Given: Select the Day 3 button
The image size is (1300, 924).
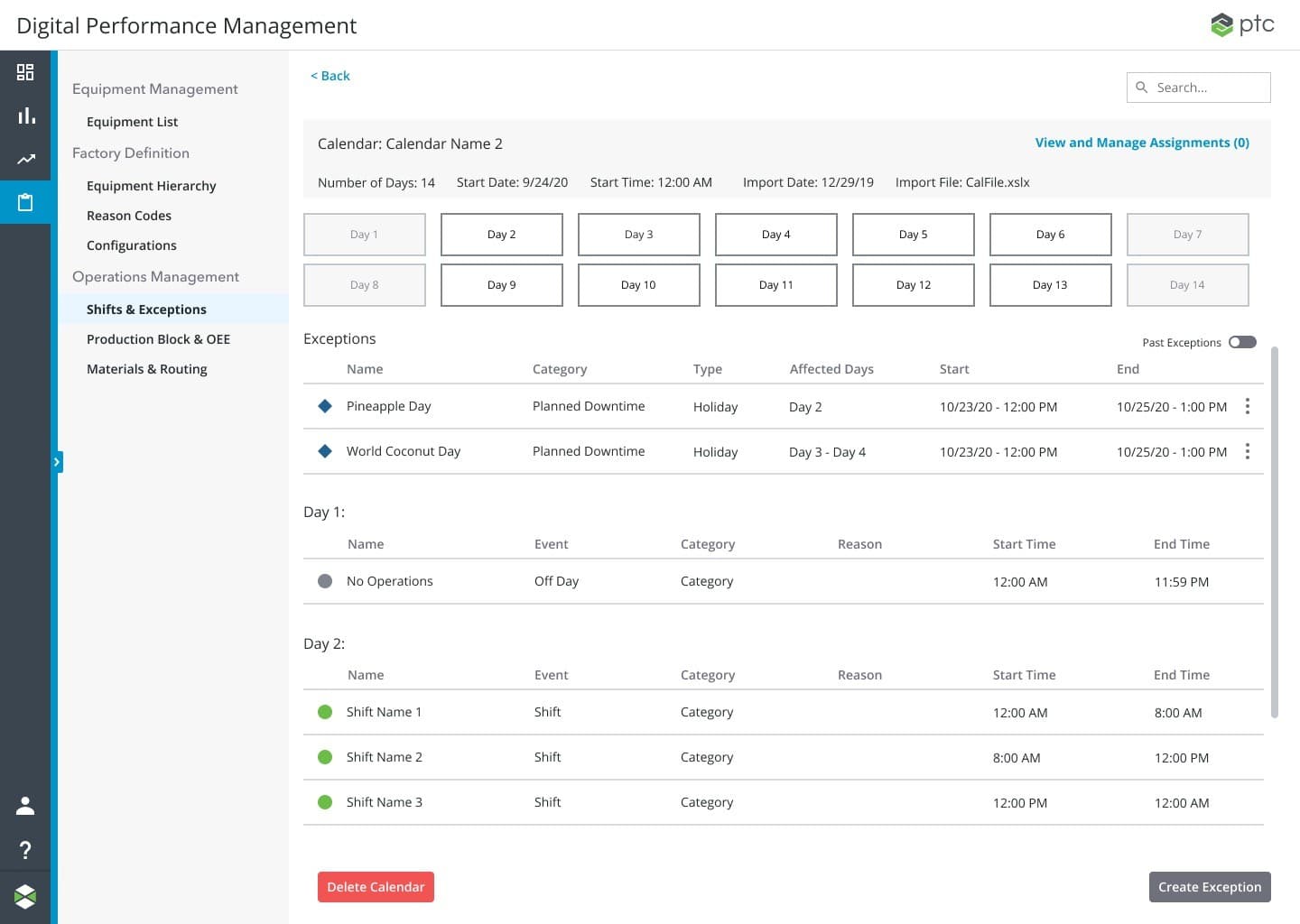Looking at the screenshot, I should [x=639, y=235].
